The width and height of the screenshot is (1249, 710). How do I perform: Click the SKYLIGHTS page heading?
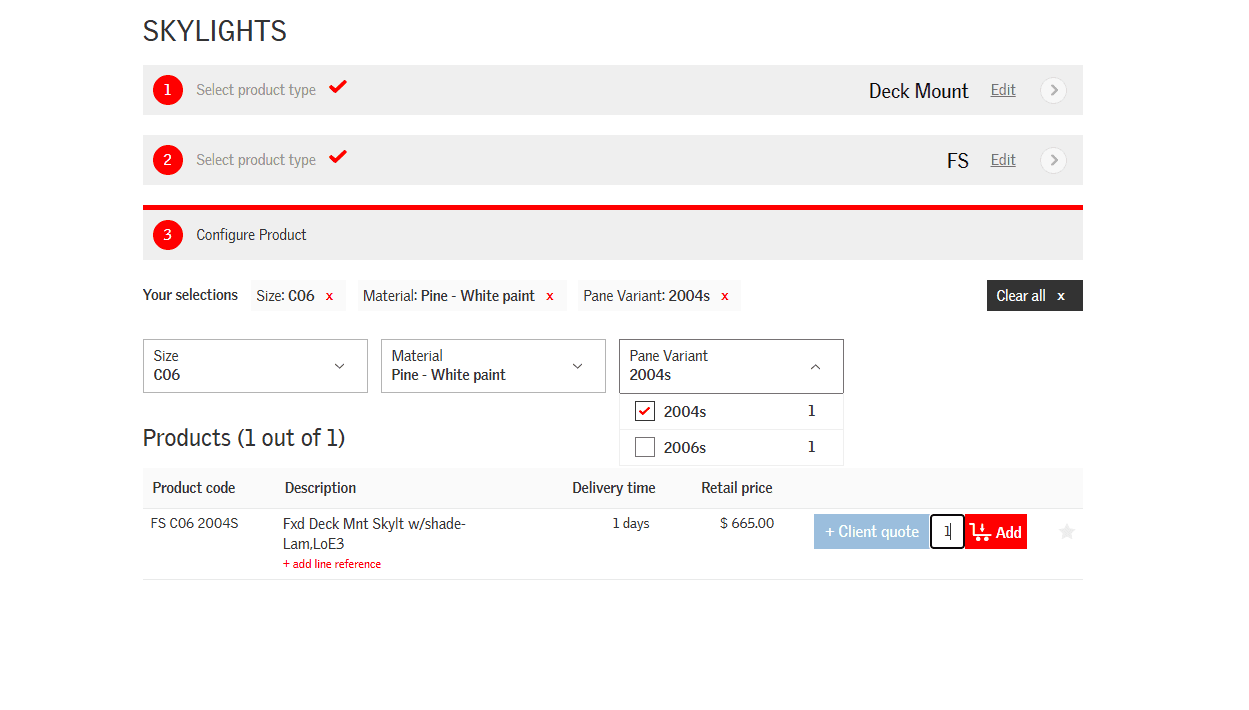[x=215, y=32]
